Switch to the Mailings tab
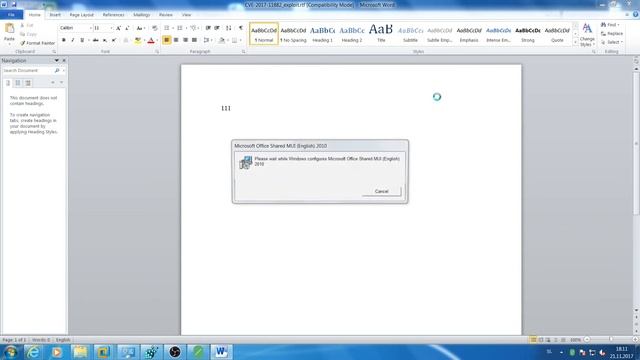The height and width of the screenshot is (360, 640). click(142, 15)
